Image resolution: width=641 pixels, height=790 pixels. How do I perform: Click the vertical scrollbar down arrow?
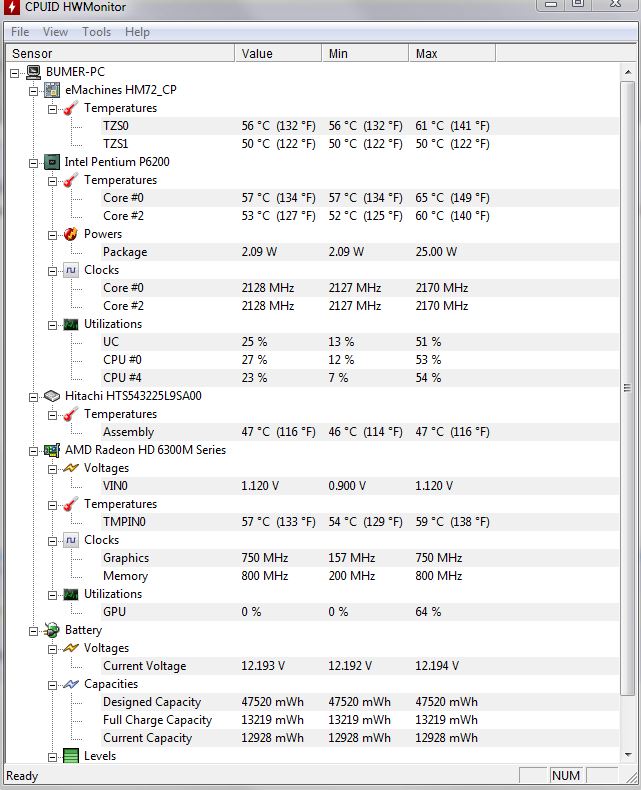[x=628, y=757]
